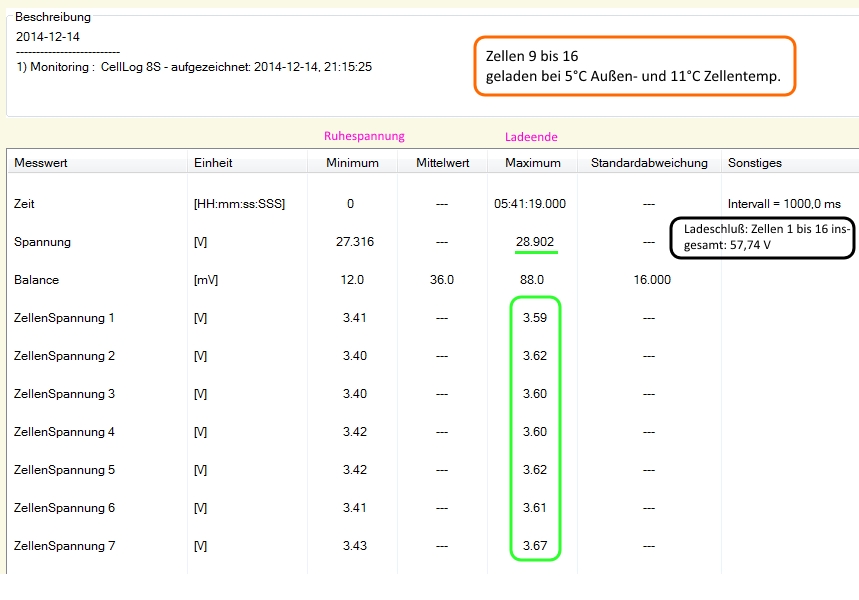The width and height of the screenshot is (859, 600).
Task: Click the ZellenSpannung 7 row label
Action: [x=64, y=546]
